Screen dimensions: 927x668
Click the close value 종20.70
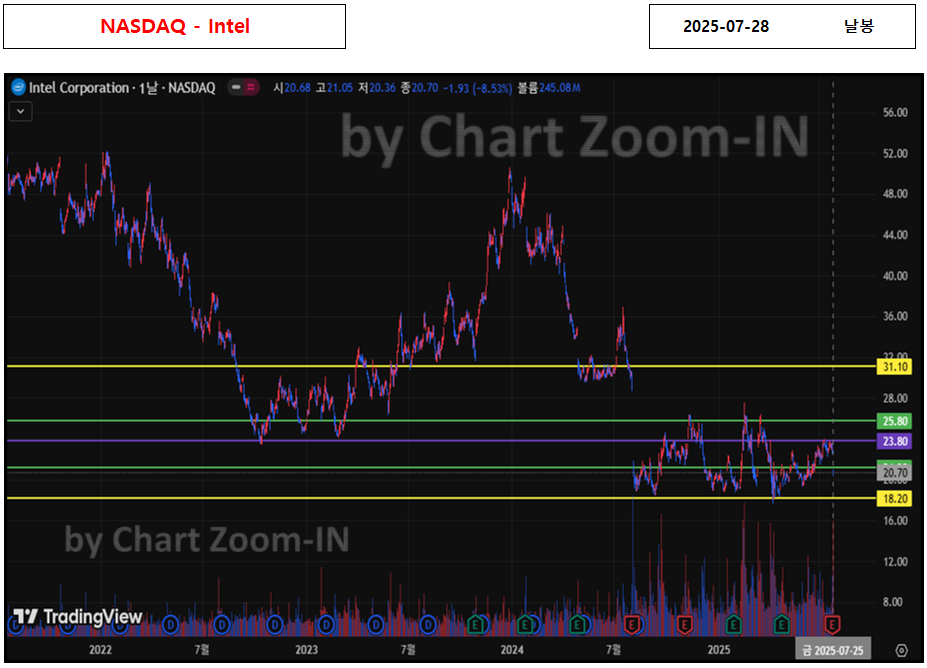click(x=419, y=88)
